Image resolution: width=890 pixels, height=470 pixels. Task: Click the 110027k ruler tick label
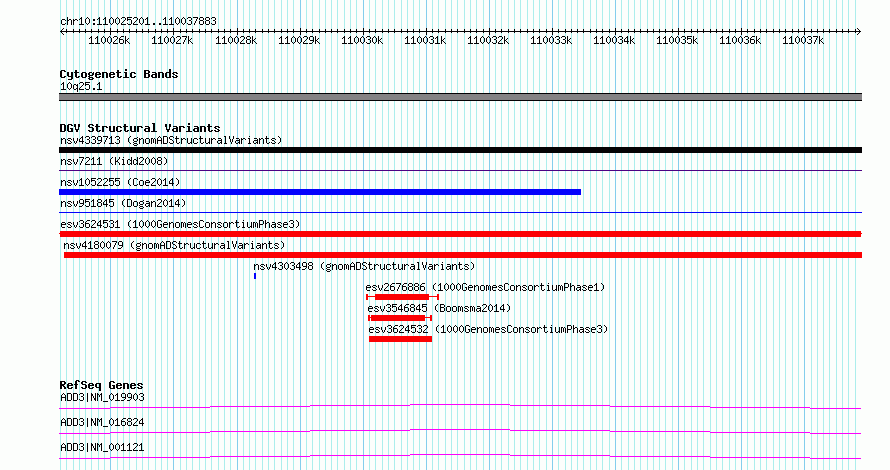click(x=172, y=40)
